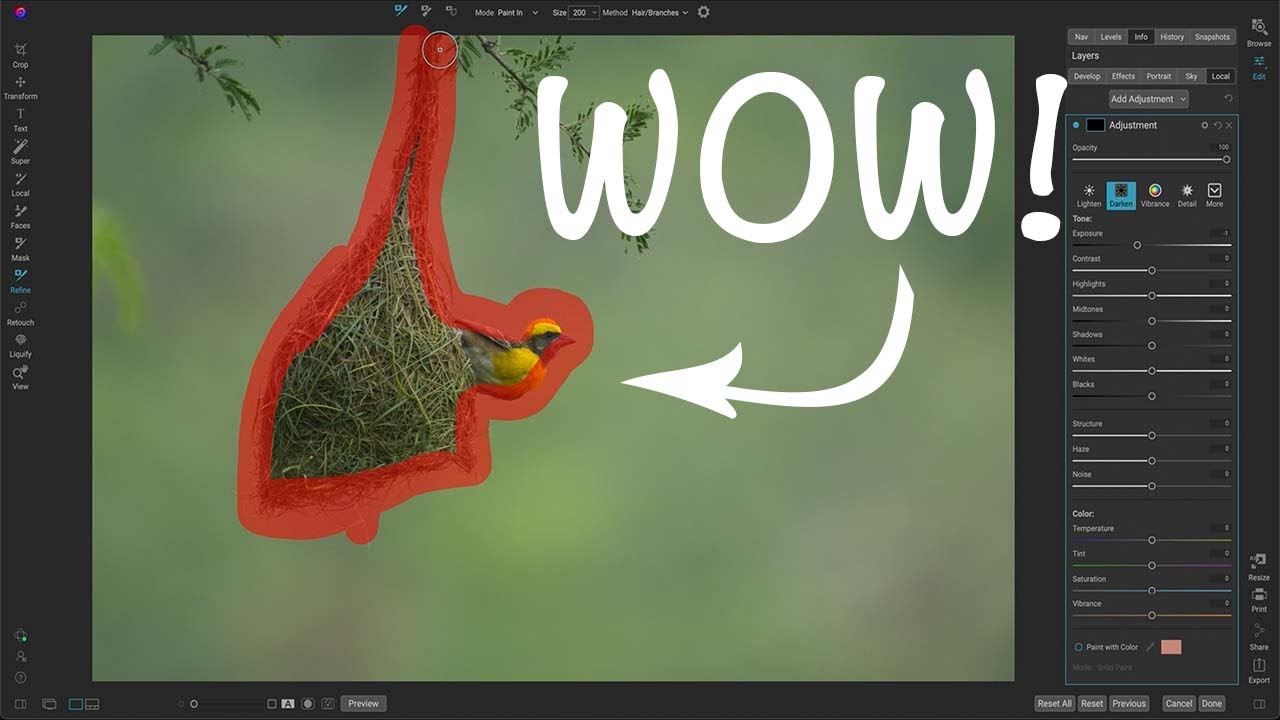Toggle soft proofing icon in bottom bar
The height and width of the screenshot is (720, 1280).
pos(327,704)
